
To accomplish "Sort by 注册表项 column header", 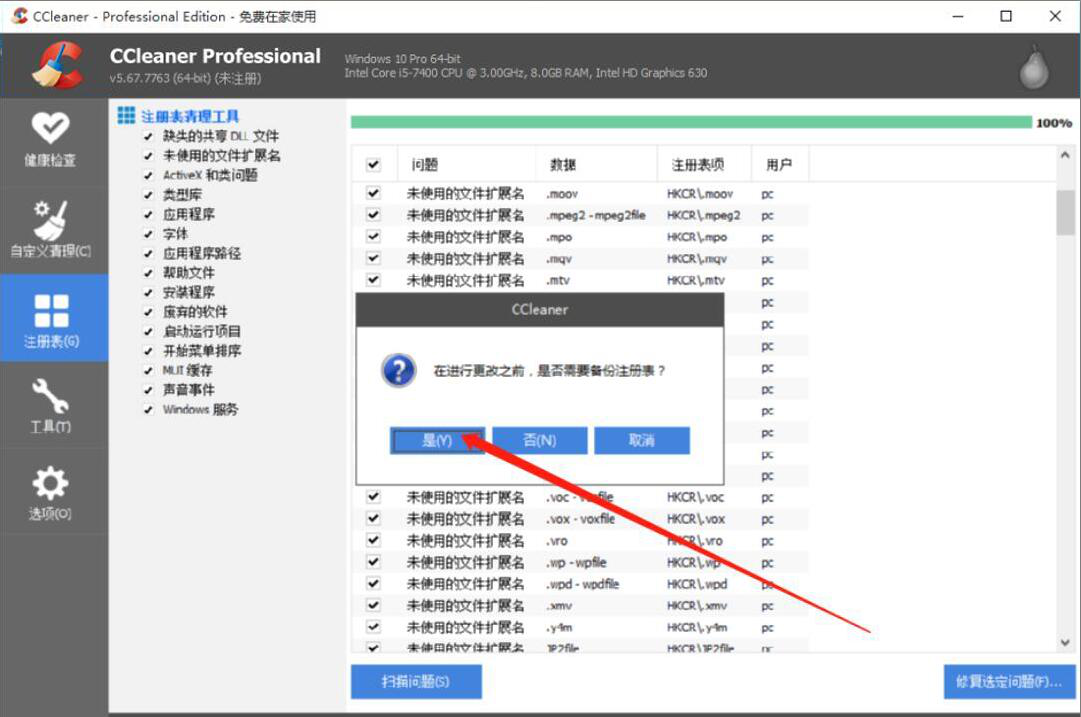I will point(704,164).
